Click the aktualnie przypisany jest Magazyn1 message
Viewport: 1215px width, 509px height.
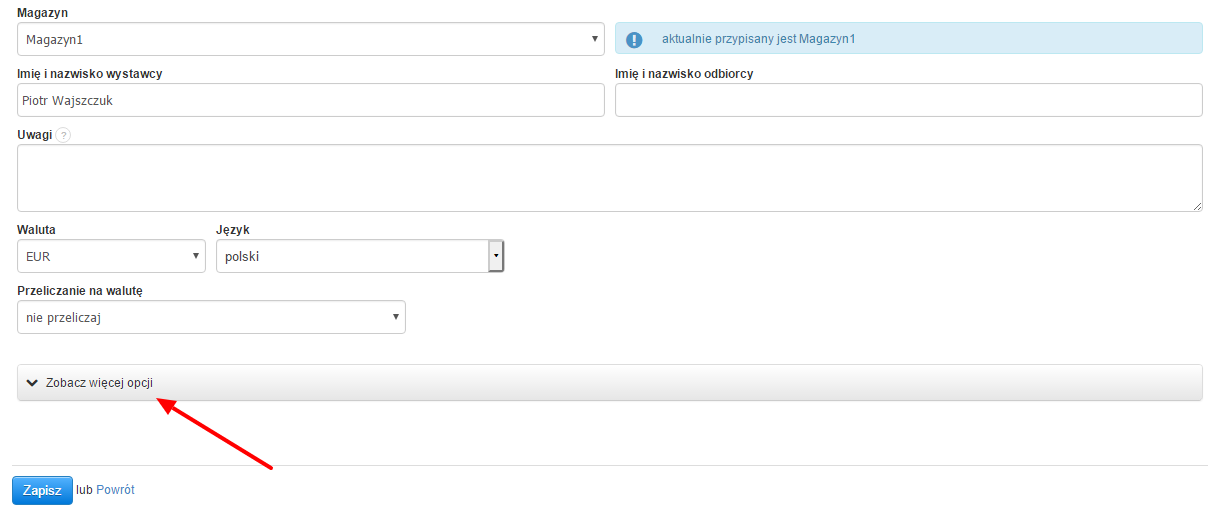[x=758, y=39]
